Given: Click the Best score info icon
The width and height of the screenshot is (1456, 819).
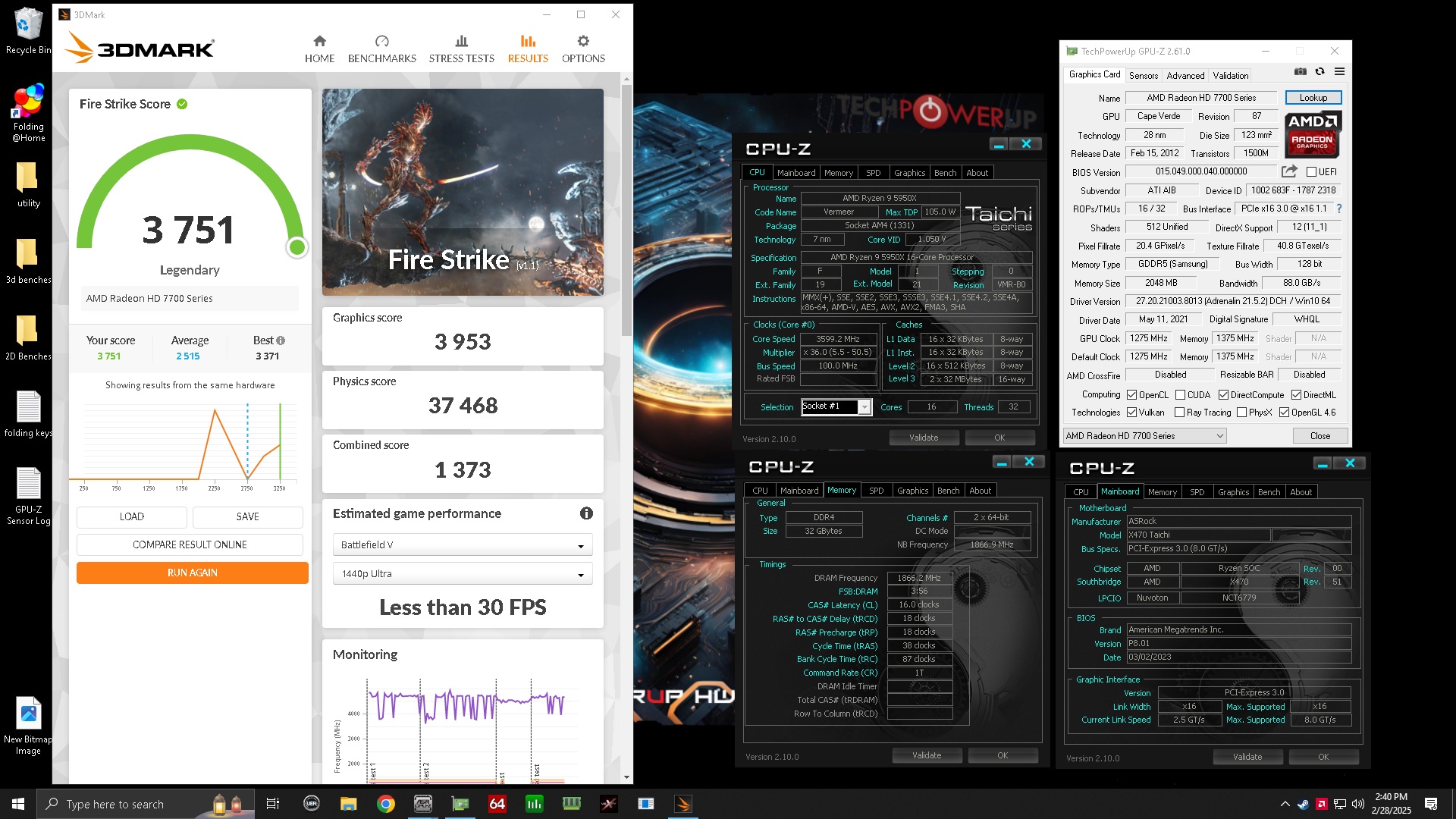Looking at the screenshot, I should coord(281,340).
